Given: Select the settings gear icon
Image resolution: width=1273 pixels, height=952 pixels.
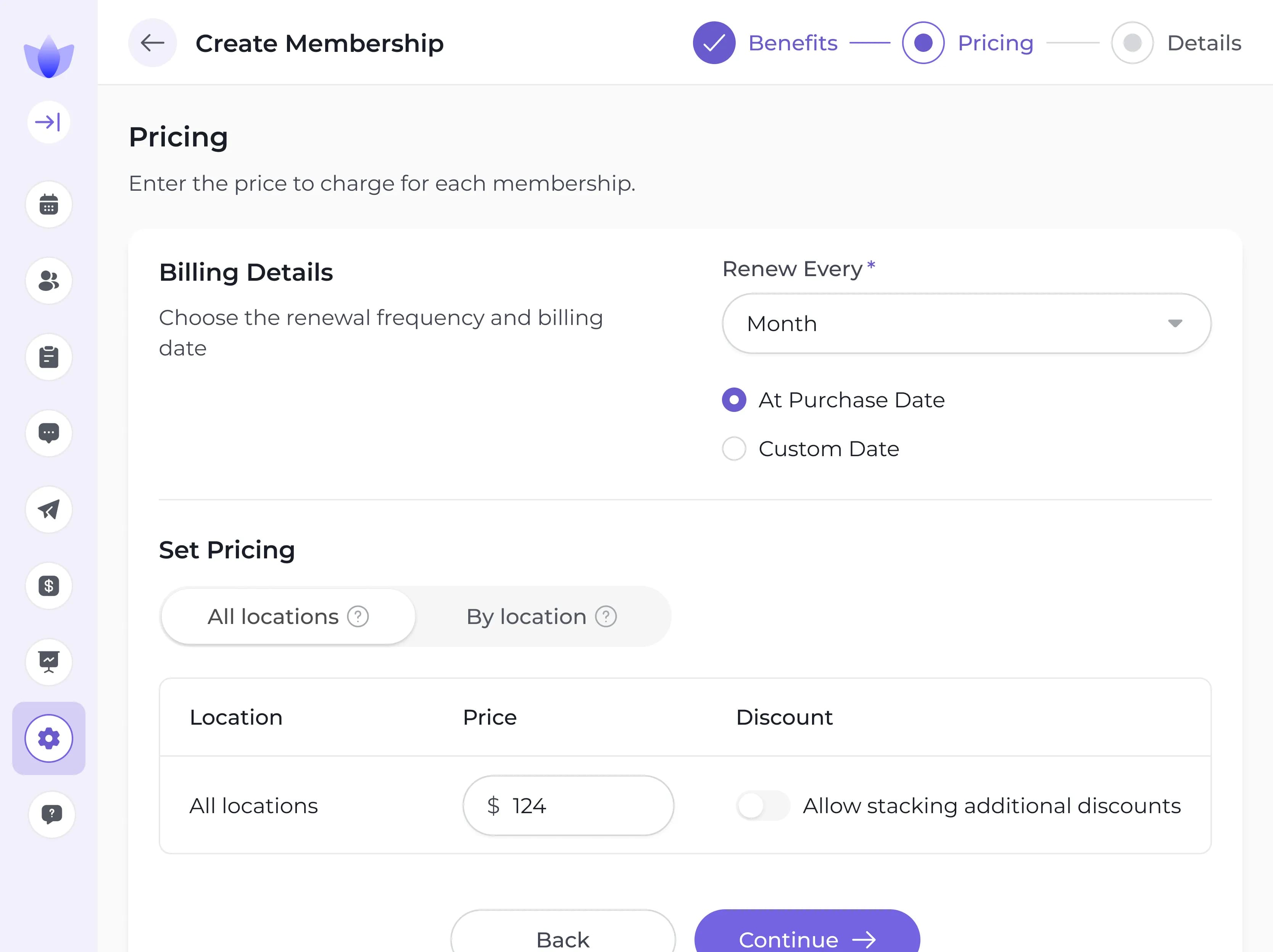Looking at the screenshot, I should pyautogui.click(x=48, y=738).
